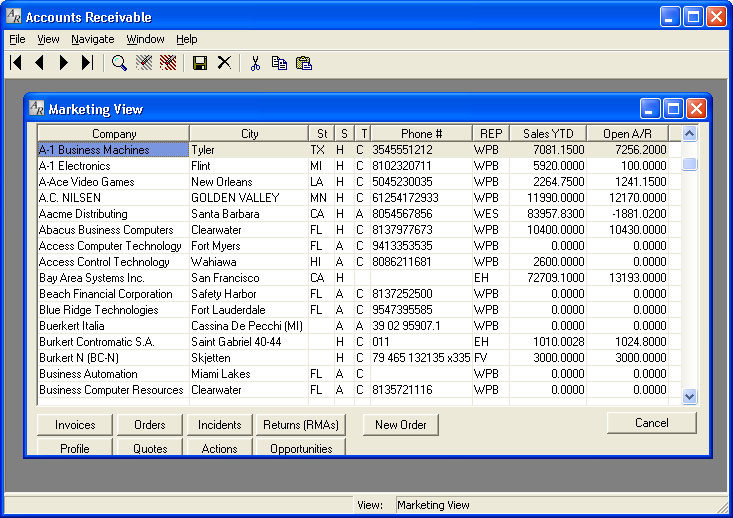Select Access Control Technology cell
This screenshot has width=733, height=518.
[x=113, y=262]
